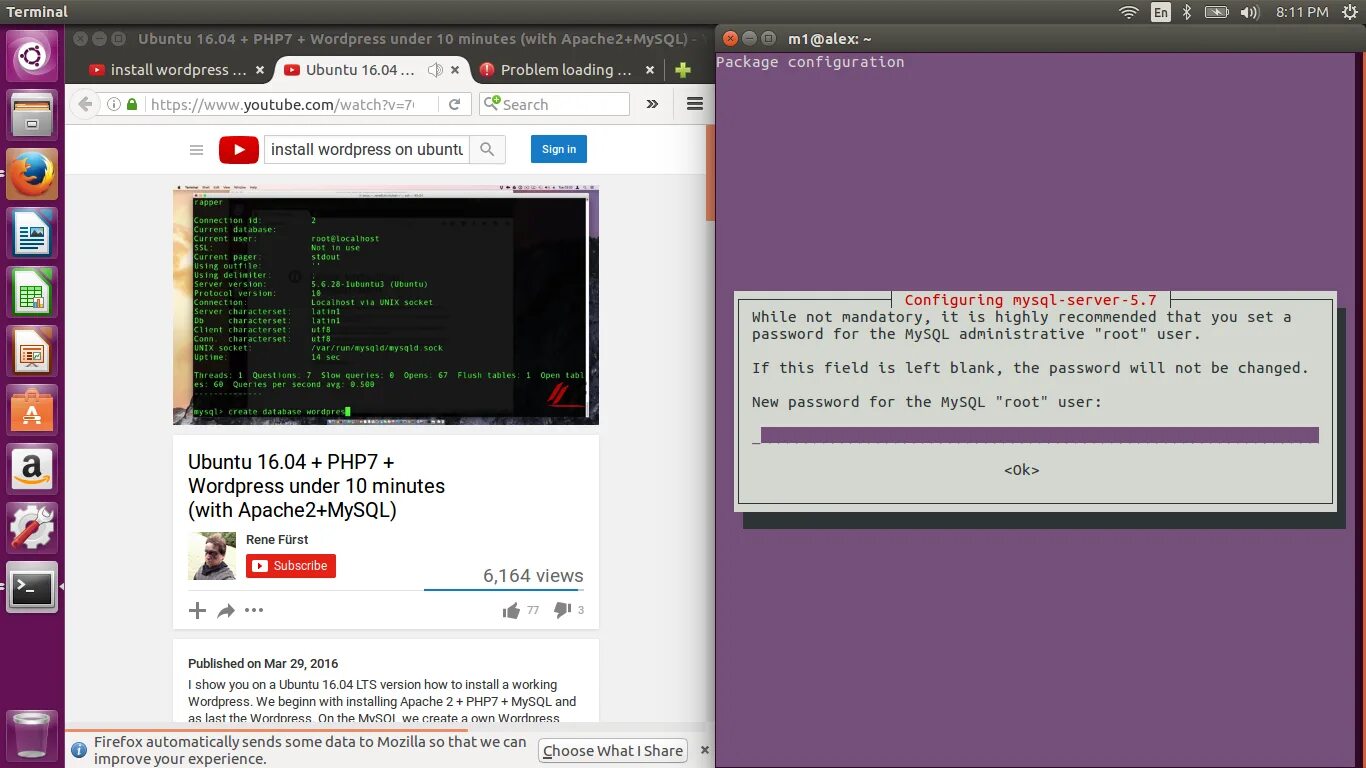
Task: Share the video arrow icon
Action: pos(226,610)
